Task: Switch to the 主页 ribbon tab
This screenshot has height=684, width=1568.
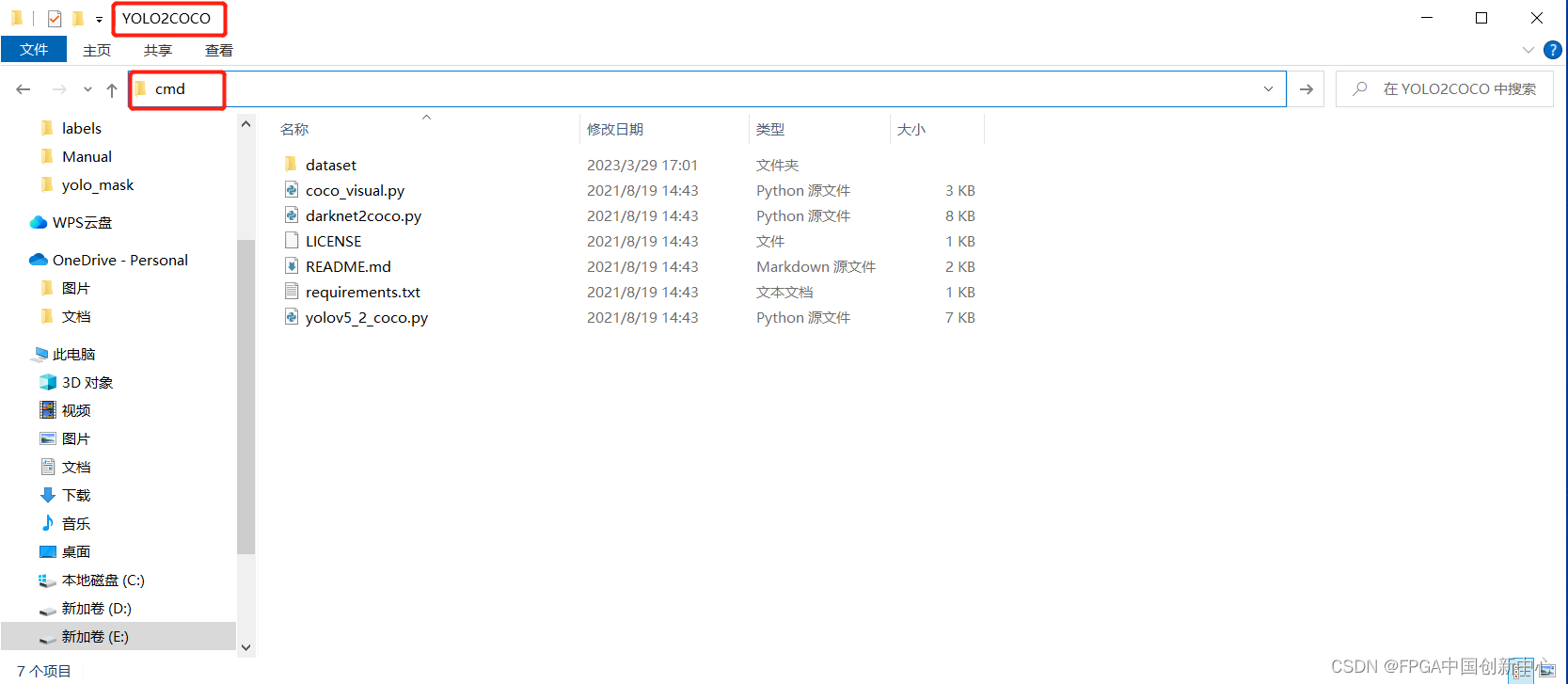Action: click(97, 51)
